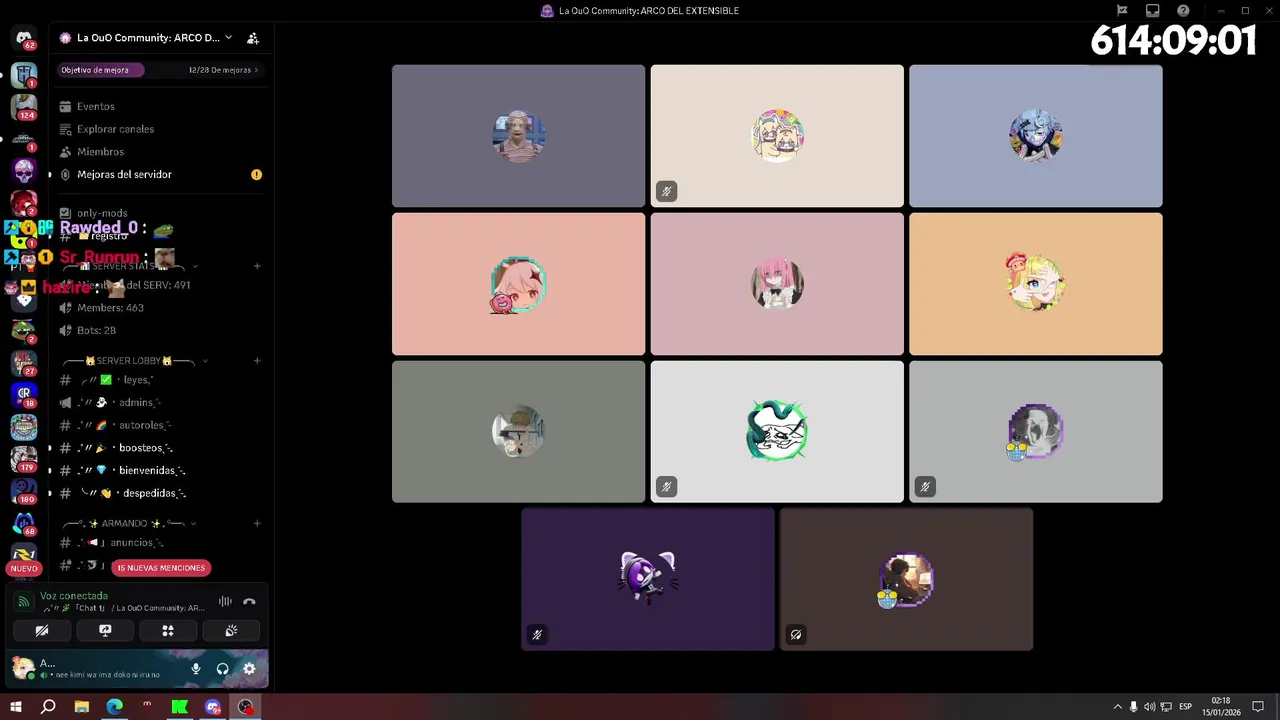The image size is (1280, 720).
Task: Open Miembros list
Action: click(x=100, y=152)
